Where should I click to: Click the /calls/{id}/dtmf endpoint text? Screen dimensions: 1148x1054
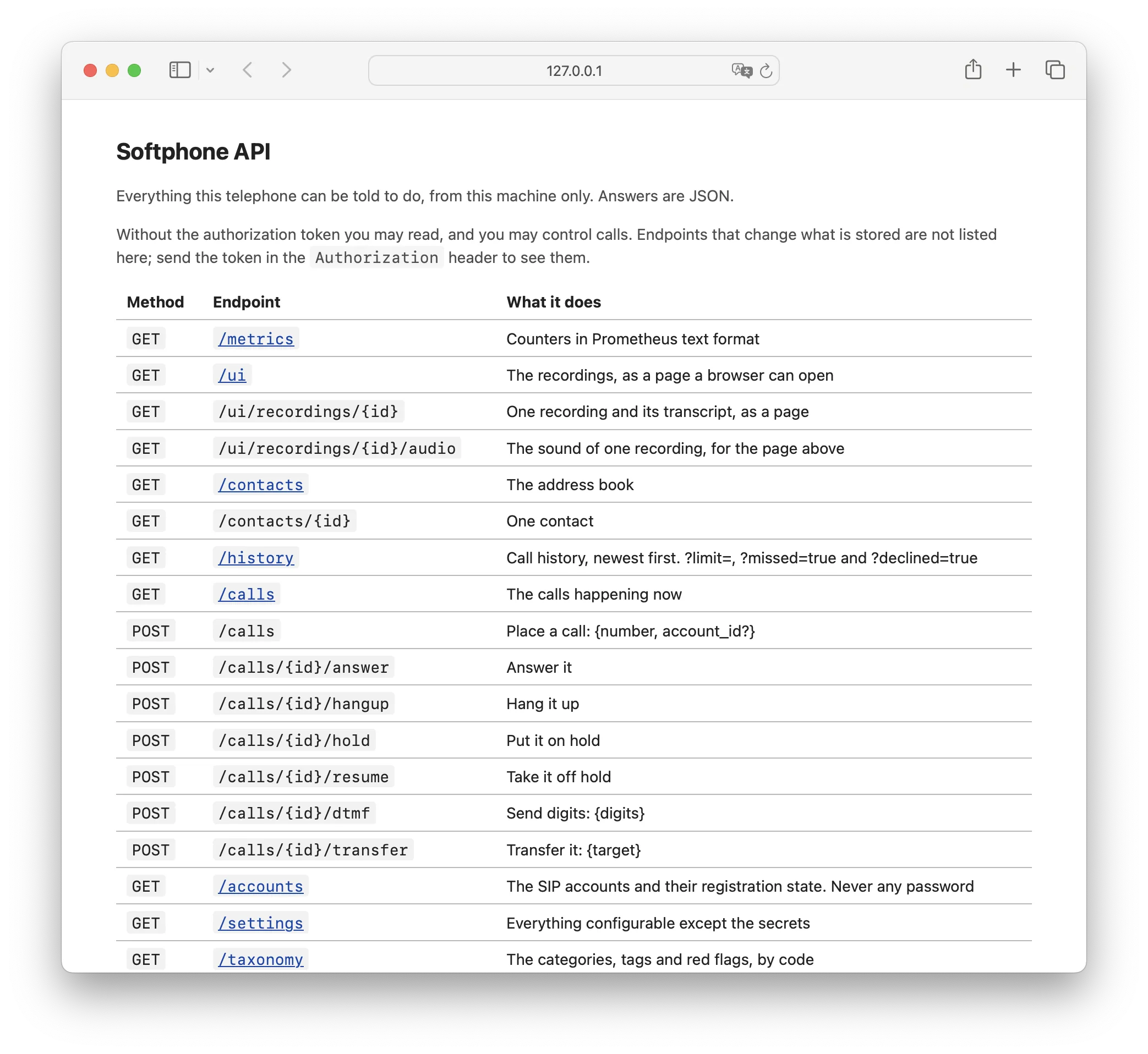coord(294,813)
